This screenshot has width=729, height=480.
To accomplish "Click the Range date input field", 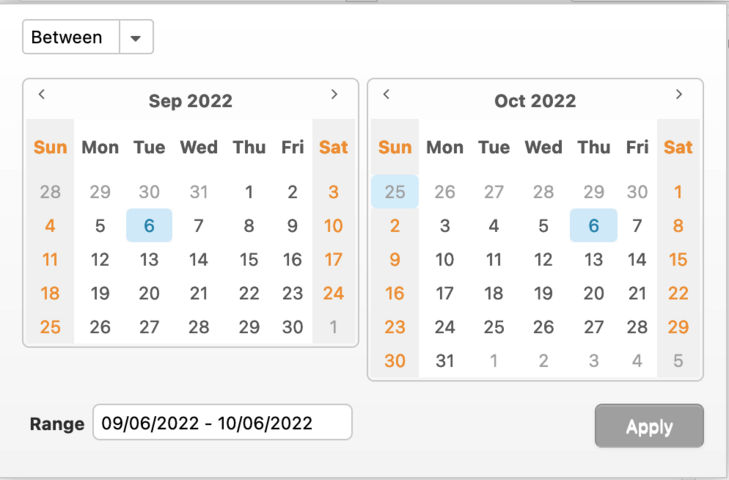I will click(x=222, y=423).
